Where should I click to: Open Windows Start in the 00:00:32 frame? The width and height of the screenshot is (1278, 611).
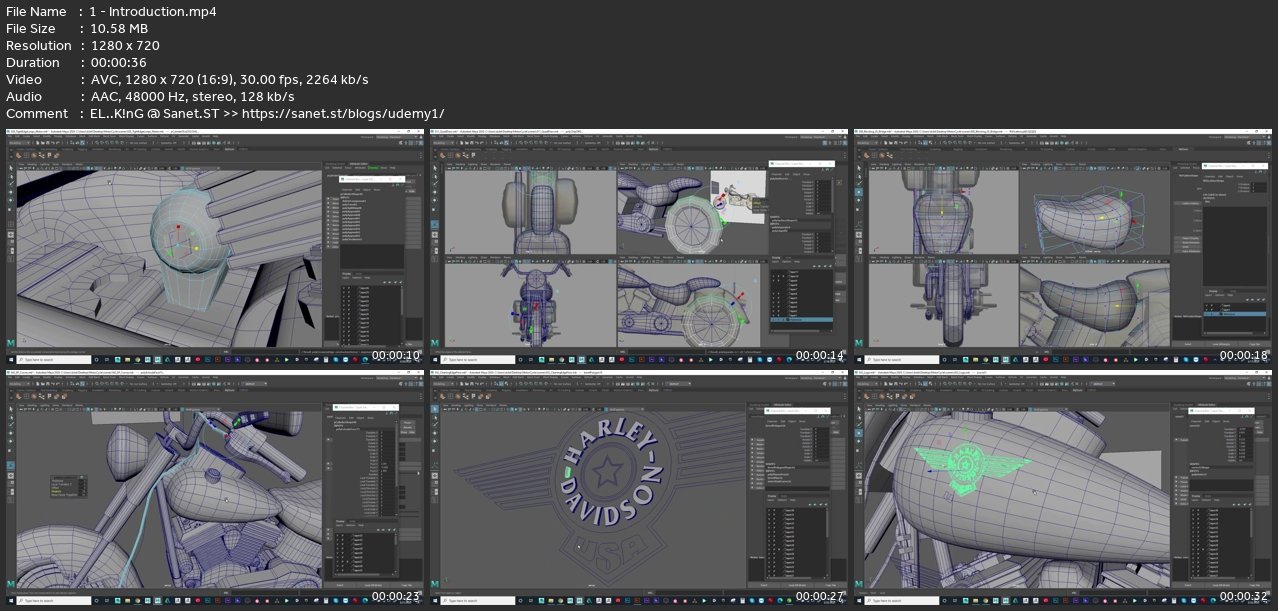[x=859, y=601]
